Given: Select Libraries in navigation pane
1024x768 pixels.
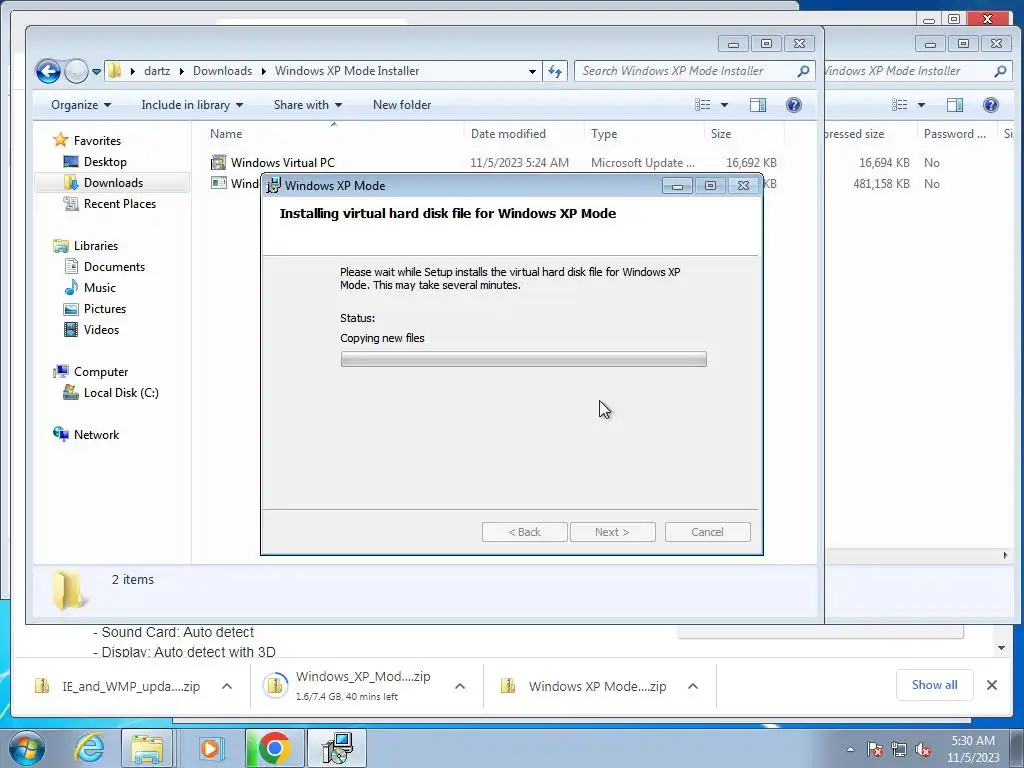Looking at the screenshot, I should 95,246.
